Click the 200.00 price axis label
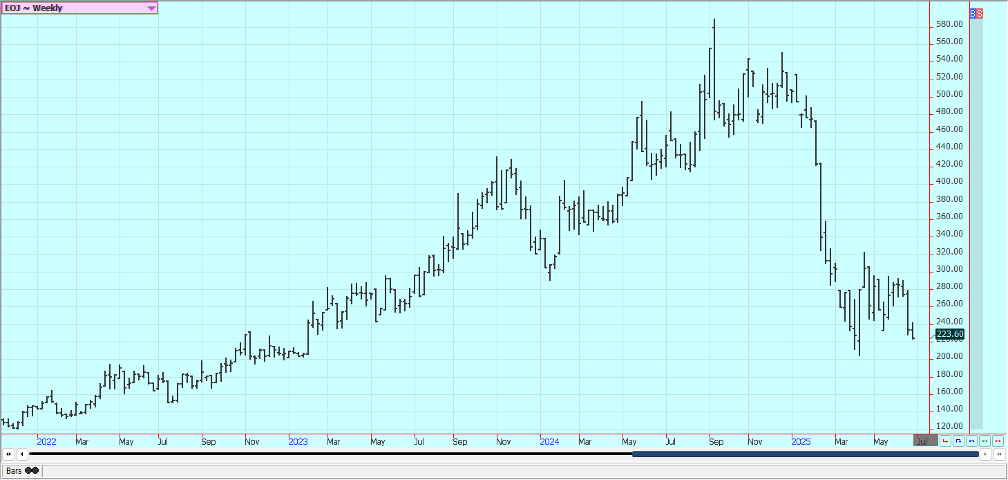Viewport: 1008px width, 480px height. tap(950, 357)
